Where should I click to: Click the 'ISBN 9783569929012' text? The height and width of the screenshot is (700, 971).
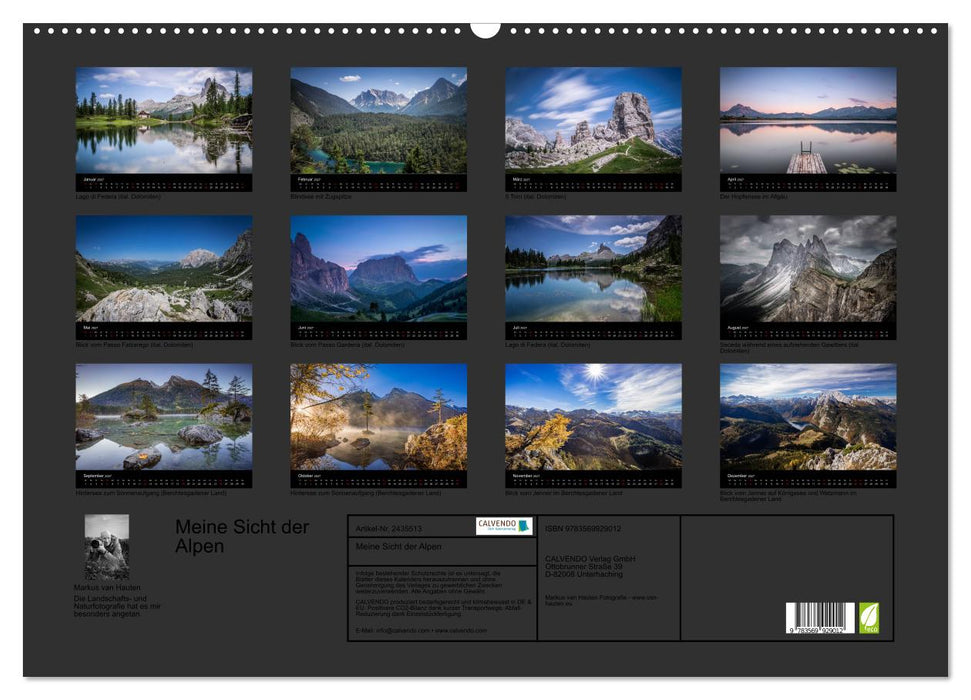coord(583,528)
